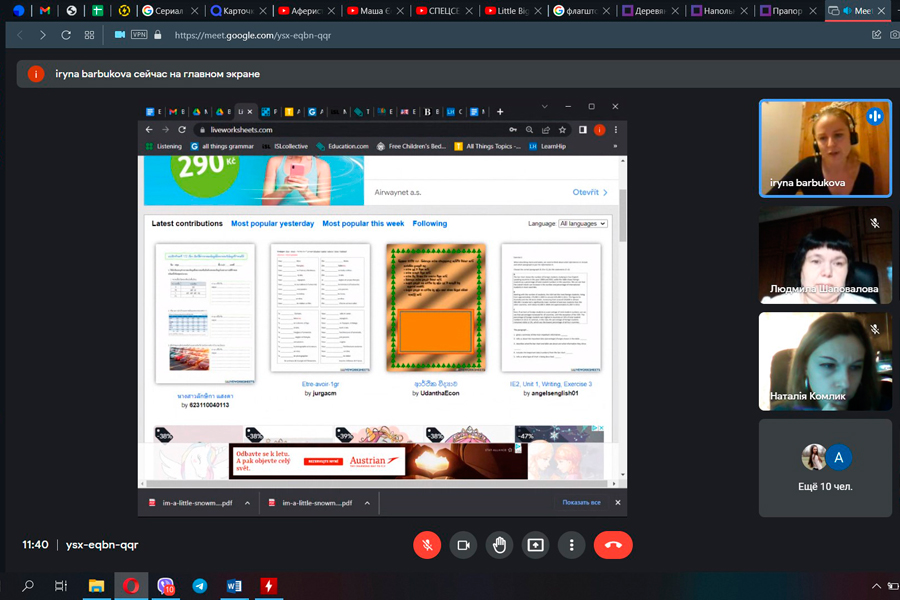
Task: Select Людмила Шаповалова's video tile
Action: click(x=825, y=255)
